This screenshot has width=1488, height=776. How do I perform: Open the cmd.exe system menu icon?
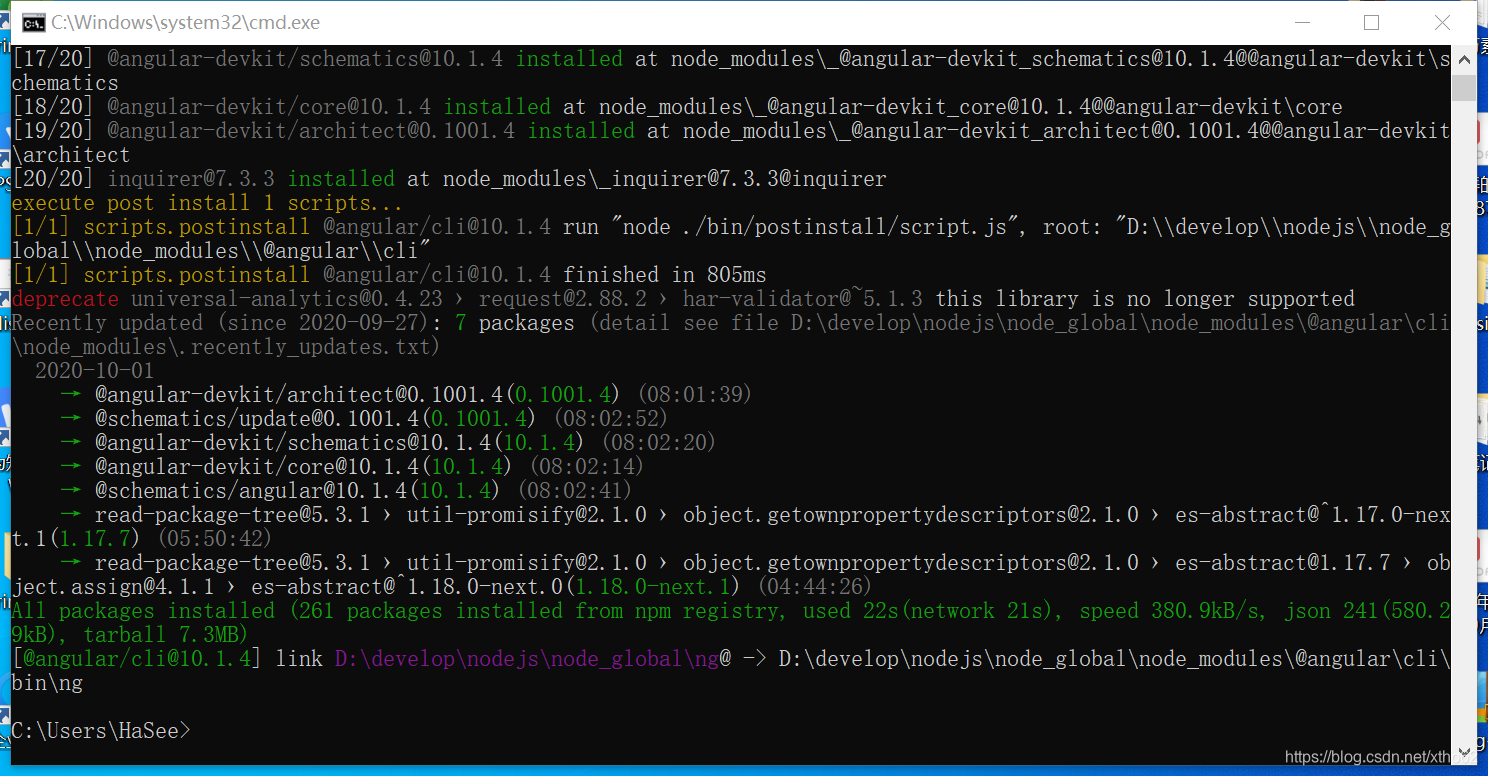32,22
